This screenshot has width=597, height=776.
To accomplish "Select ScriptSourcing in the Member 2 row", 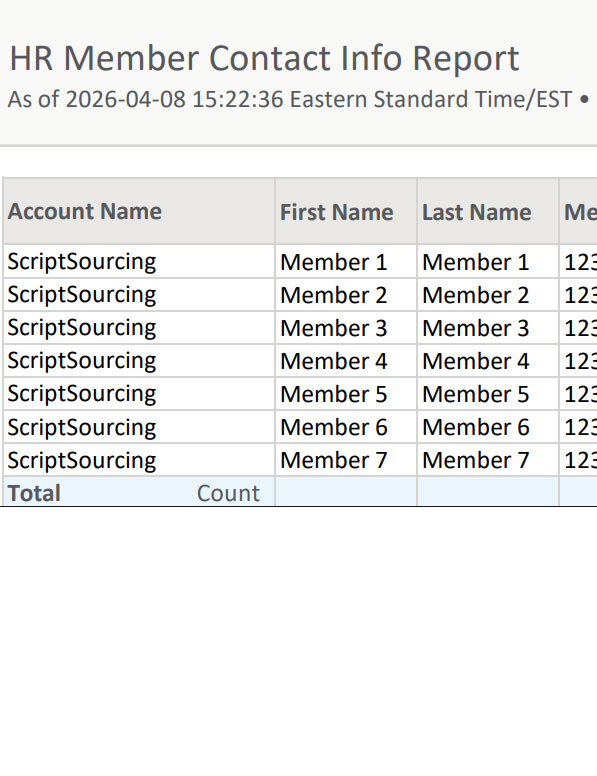I will (82, 295).
